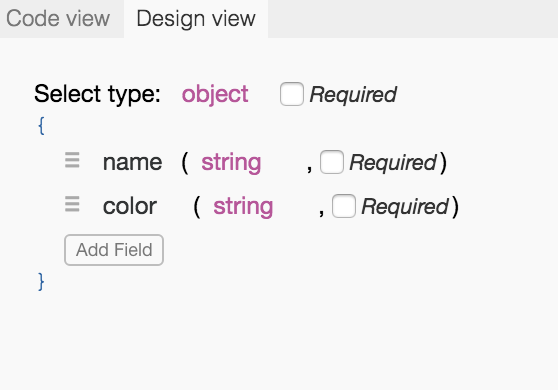Click the color field label
558x390 pixels.
pyautogui.click(x=130, y=206)
